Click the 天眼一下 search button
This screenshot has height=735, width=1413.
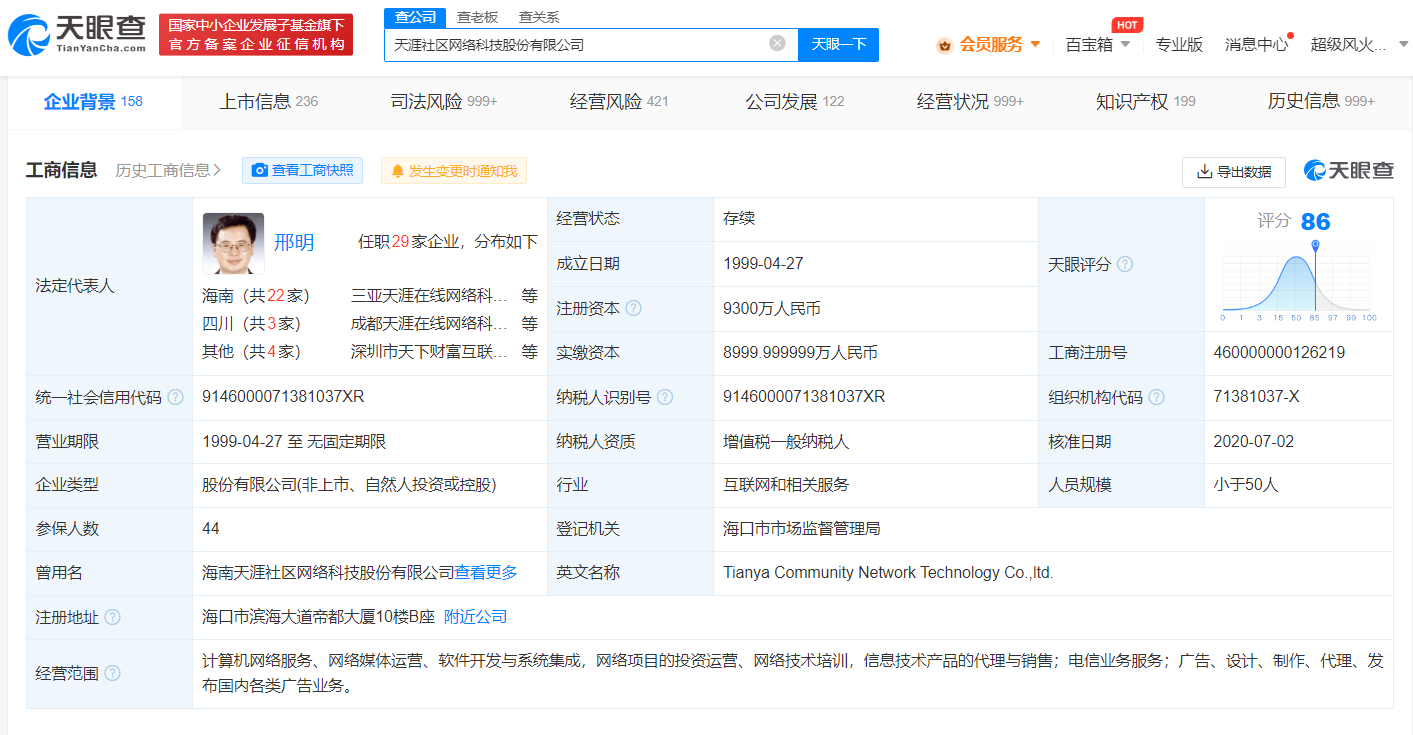[838, 44]
